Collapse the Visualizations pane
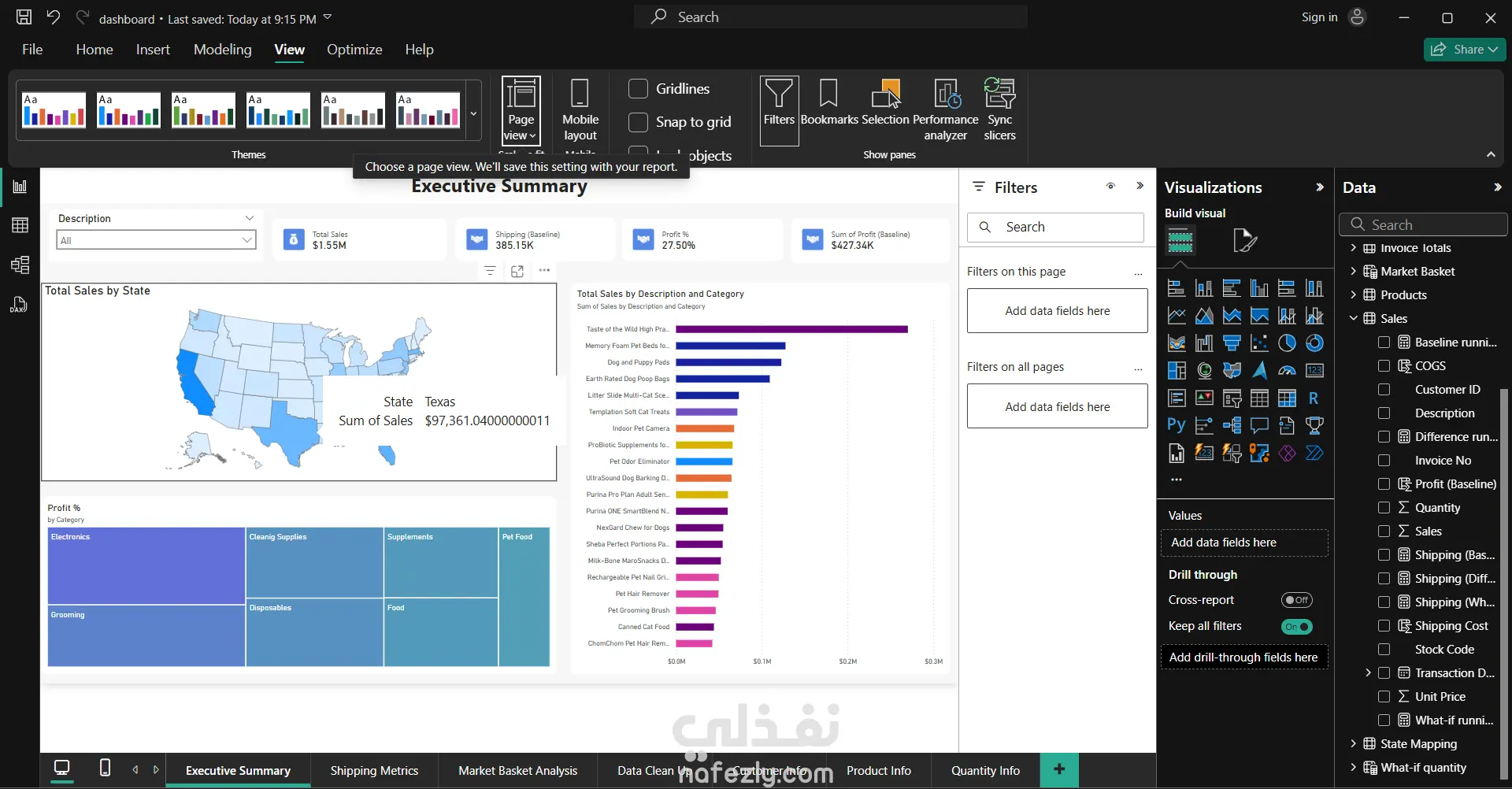The image size is (1512, 789). pos(1320,187)
